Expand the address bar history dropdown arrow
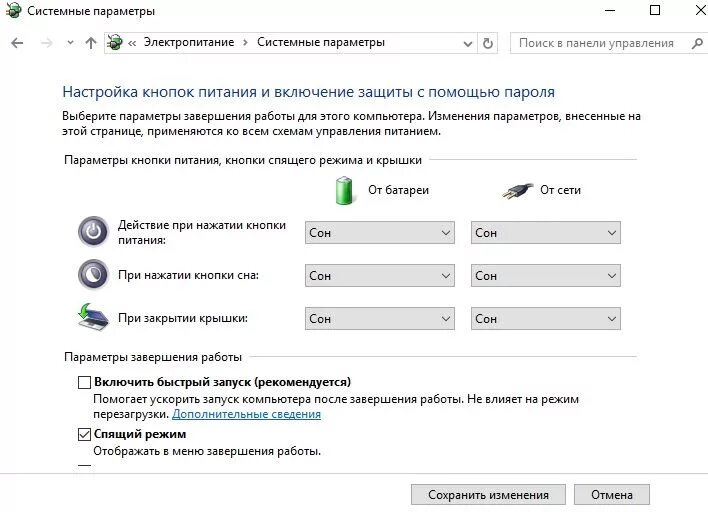708x512 pixels. pos(468,43)
